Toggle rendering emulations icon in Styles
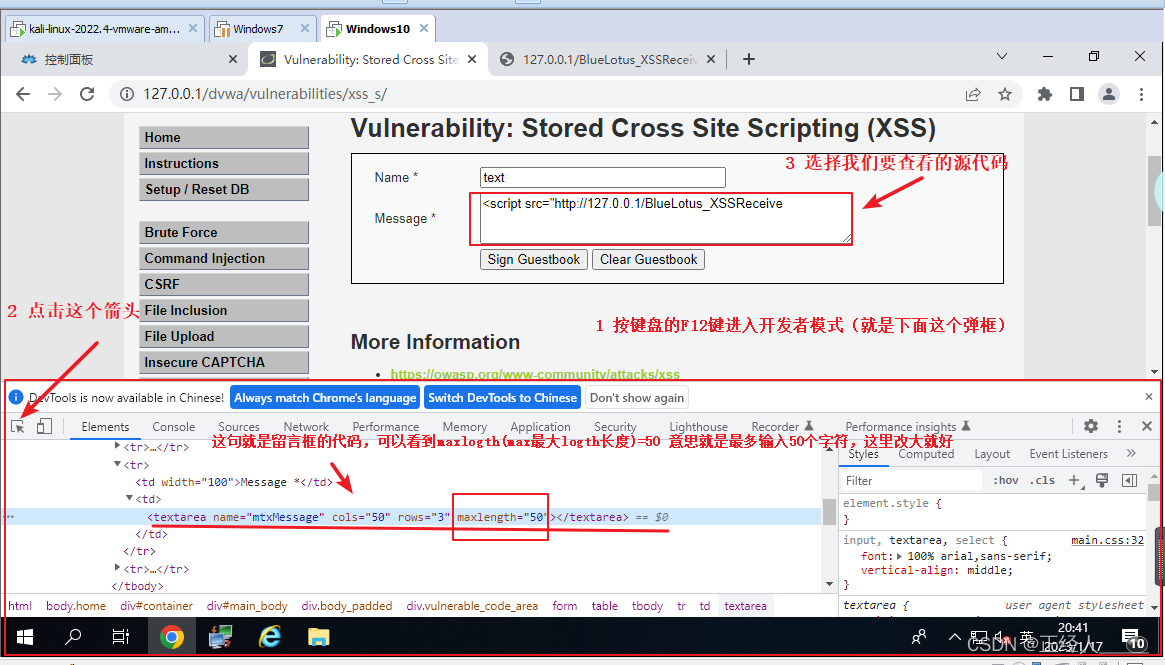 1102,480
